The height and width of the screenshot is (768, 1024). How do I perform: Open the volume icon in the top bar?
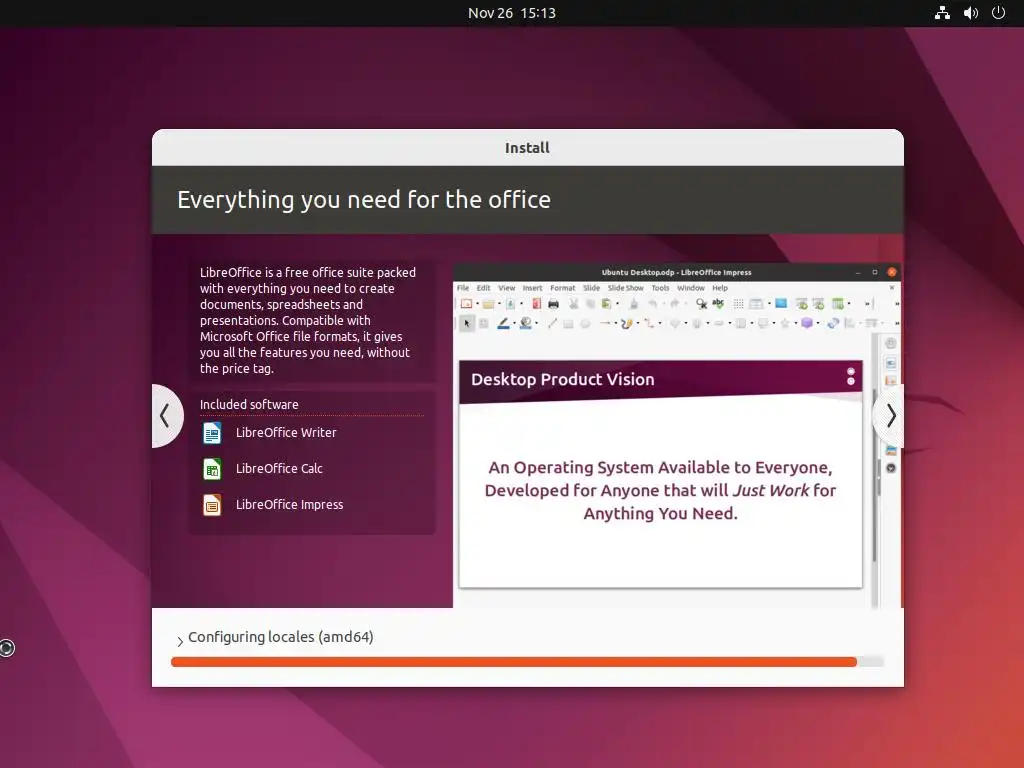[970, 12]
